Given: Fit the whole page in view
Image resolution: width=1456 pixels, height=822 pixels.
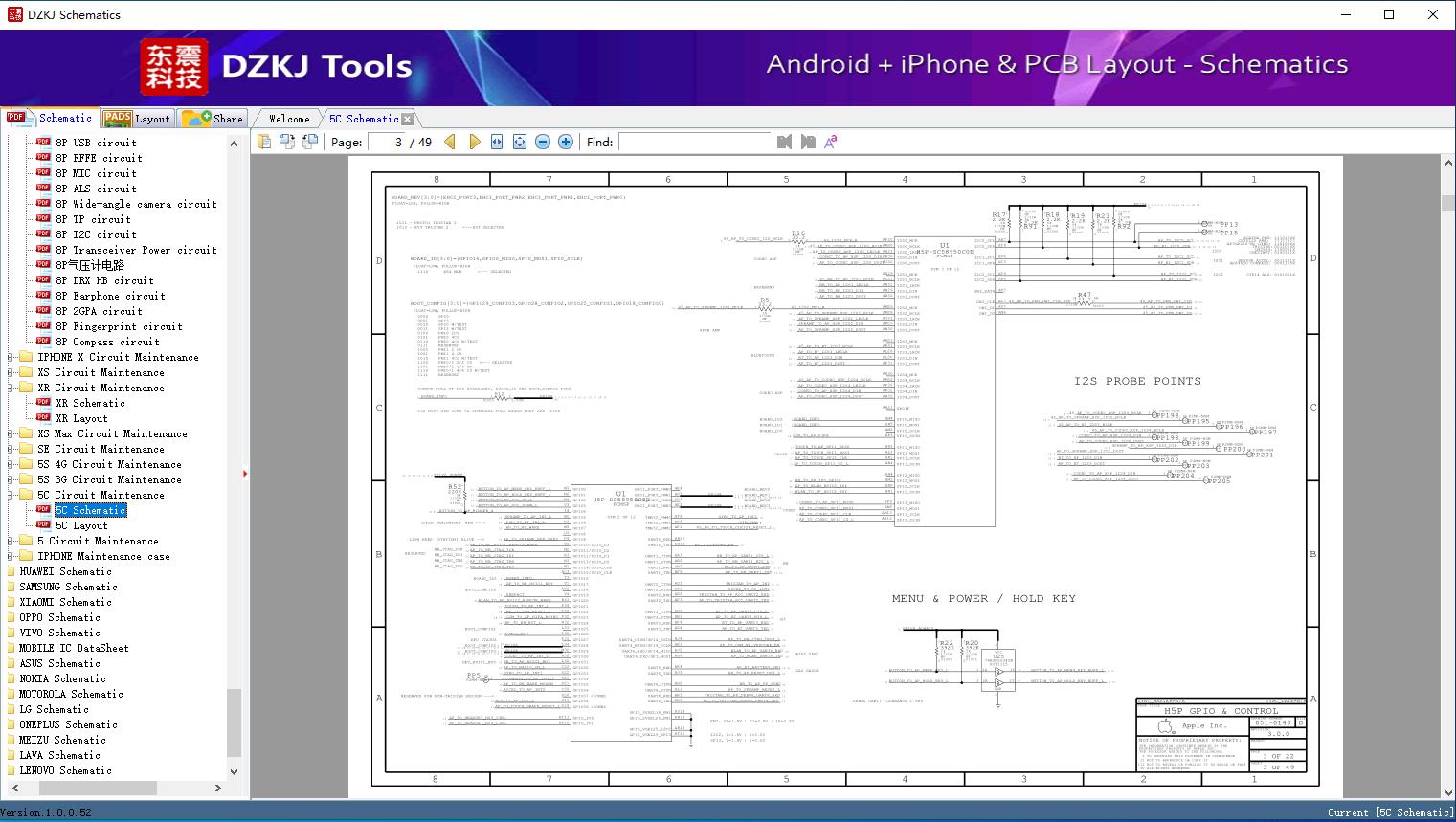Looking at the screenshot, I should point(520,142).
